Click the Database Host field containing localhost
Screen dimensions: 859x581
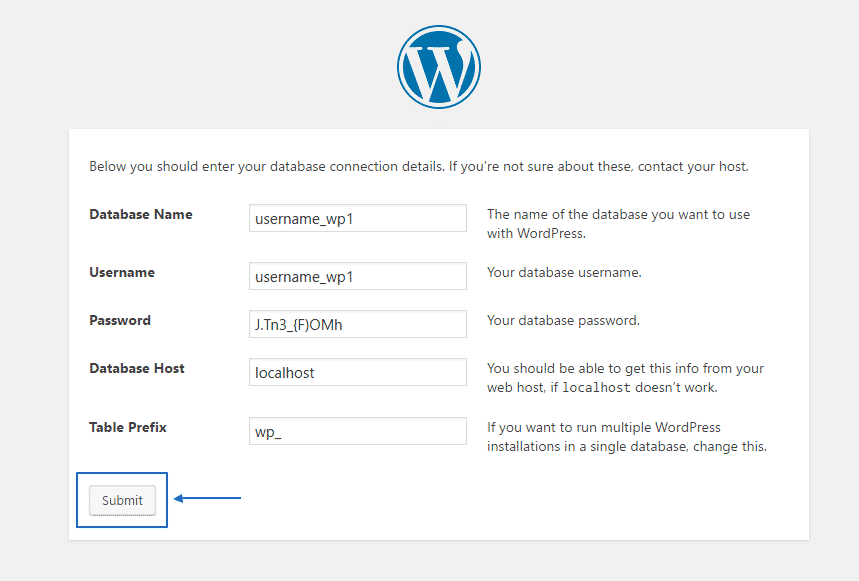357,372
